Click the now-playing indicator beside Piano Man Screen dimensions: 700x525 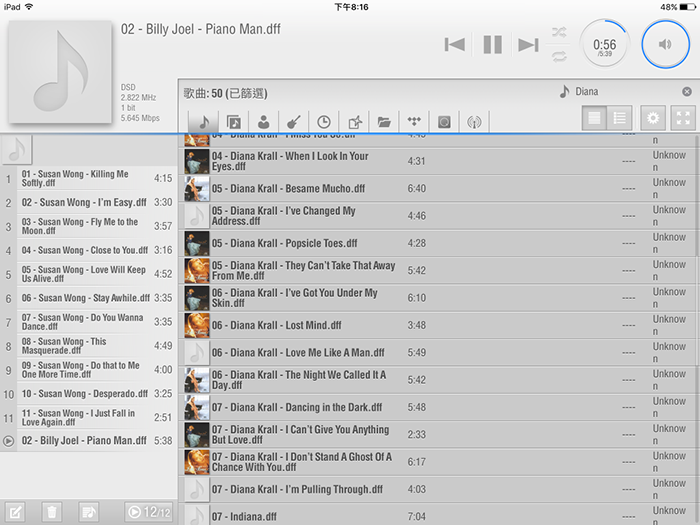[x=8, y=441]
